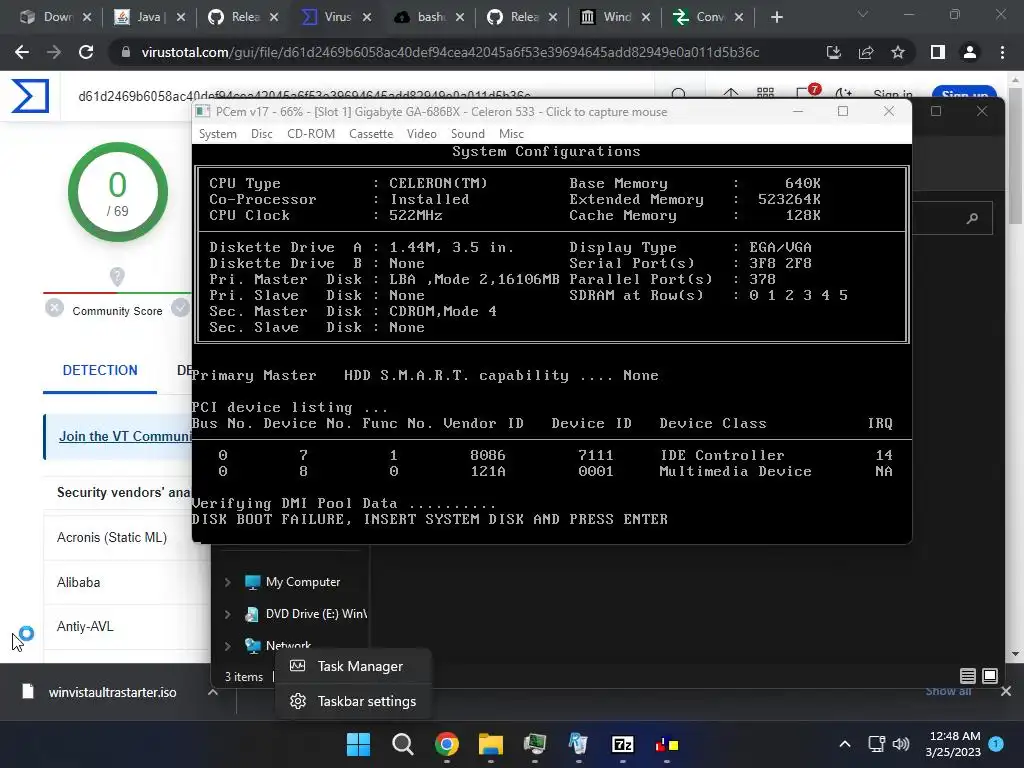This screenshot has height=768, width=1024.
Task: Click the network icon in system tray
Action: click(x=876, y=744)
